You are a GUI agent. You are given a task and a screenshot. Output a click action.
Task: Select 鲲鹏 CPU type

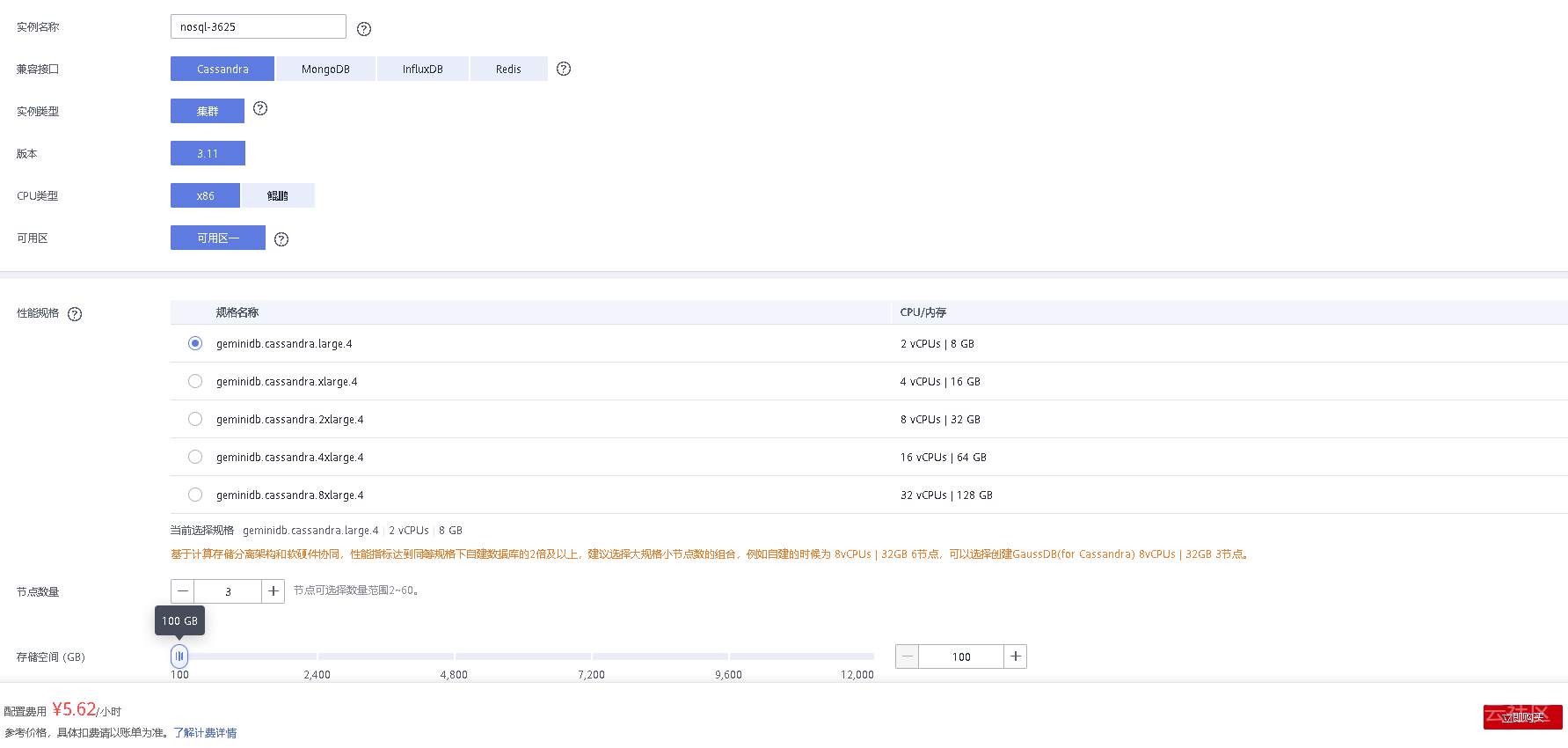[278, 195]
